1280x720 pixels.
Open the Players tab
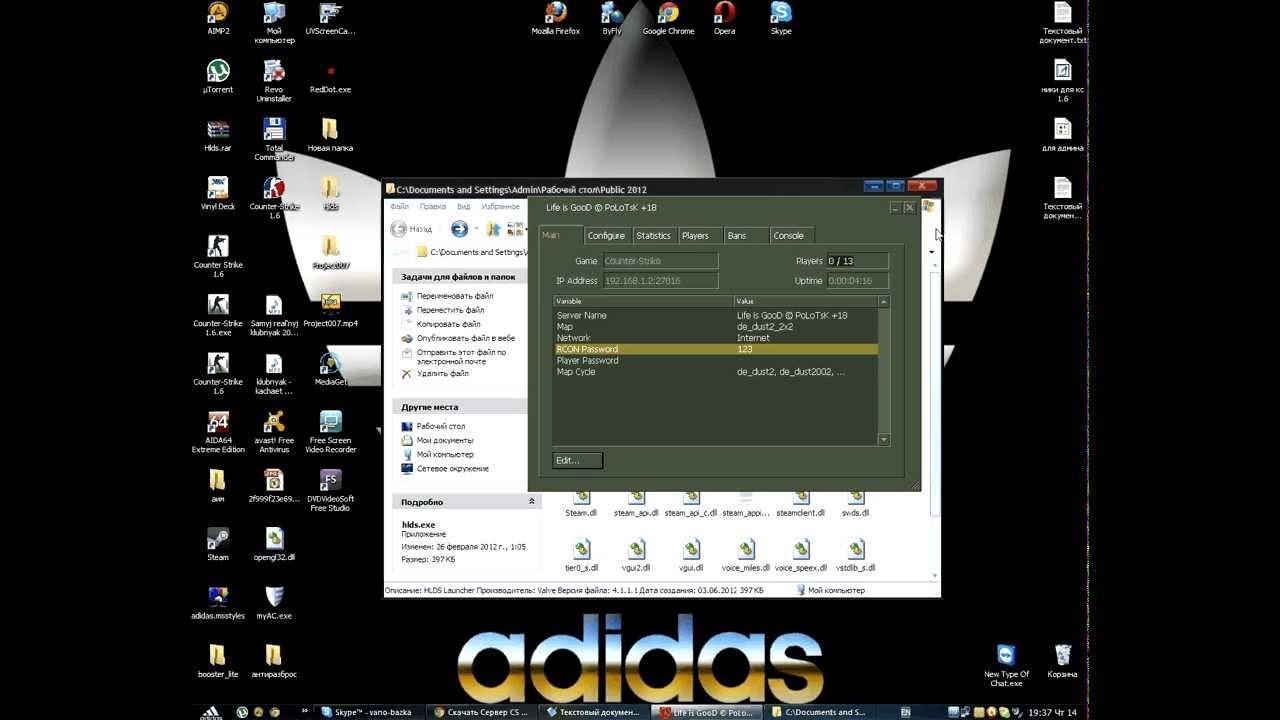(x=695, y=235)
